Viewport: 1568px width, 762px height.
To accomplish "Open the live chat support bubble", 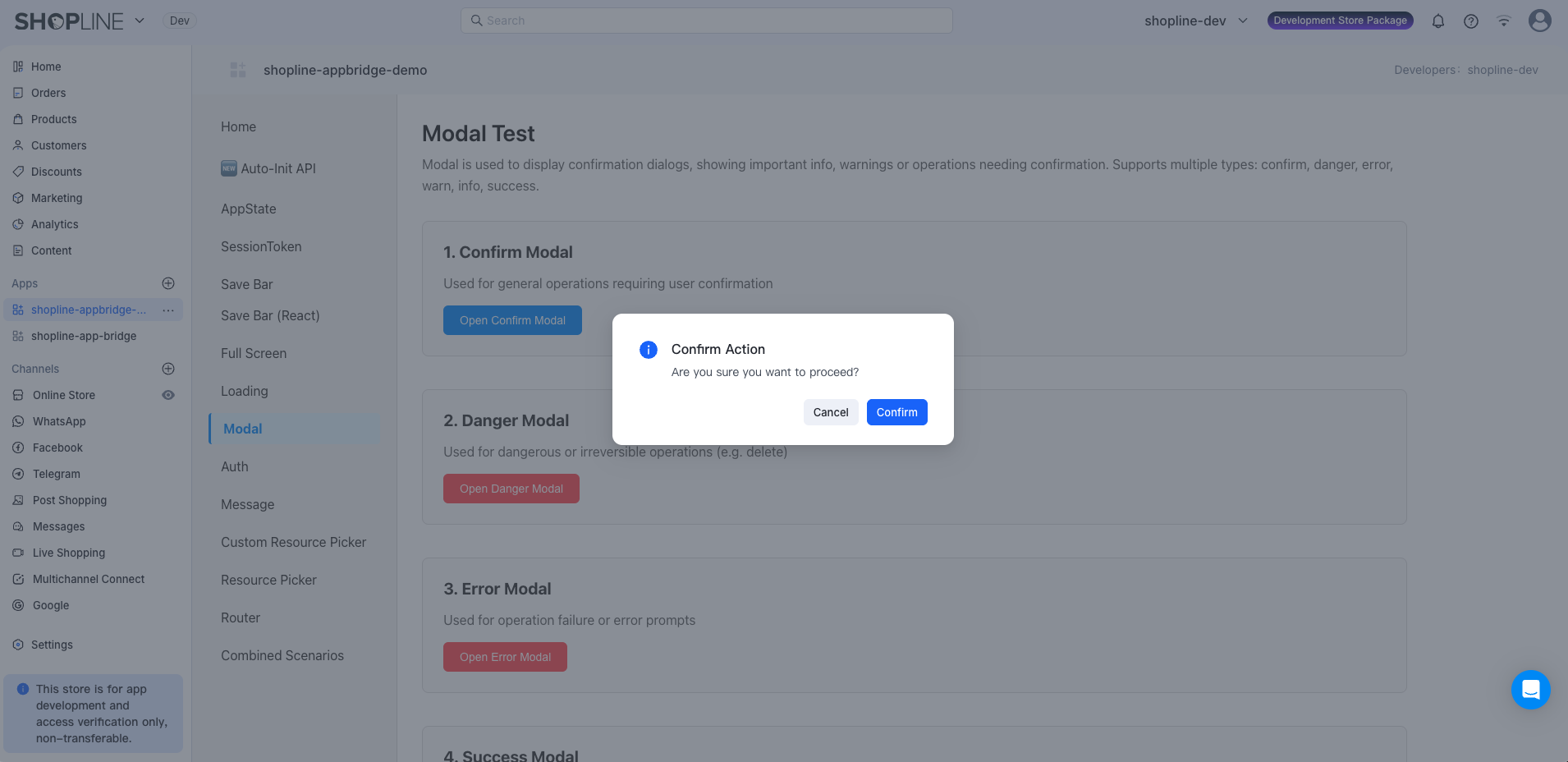I will 1530,690.
